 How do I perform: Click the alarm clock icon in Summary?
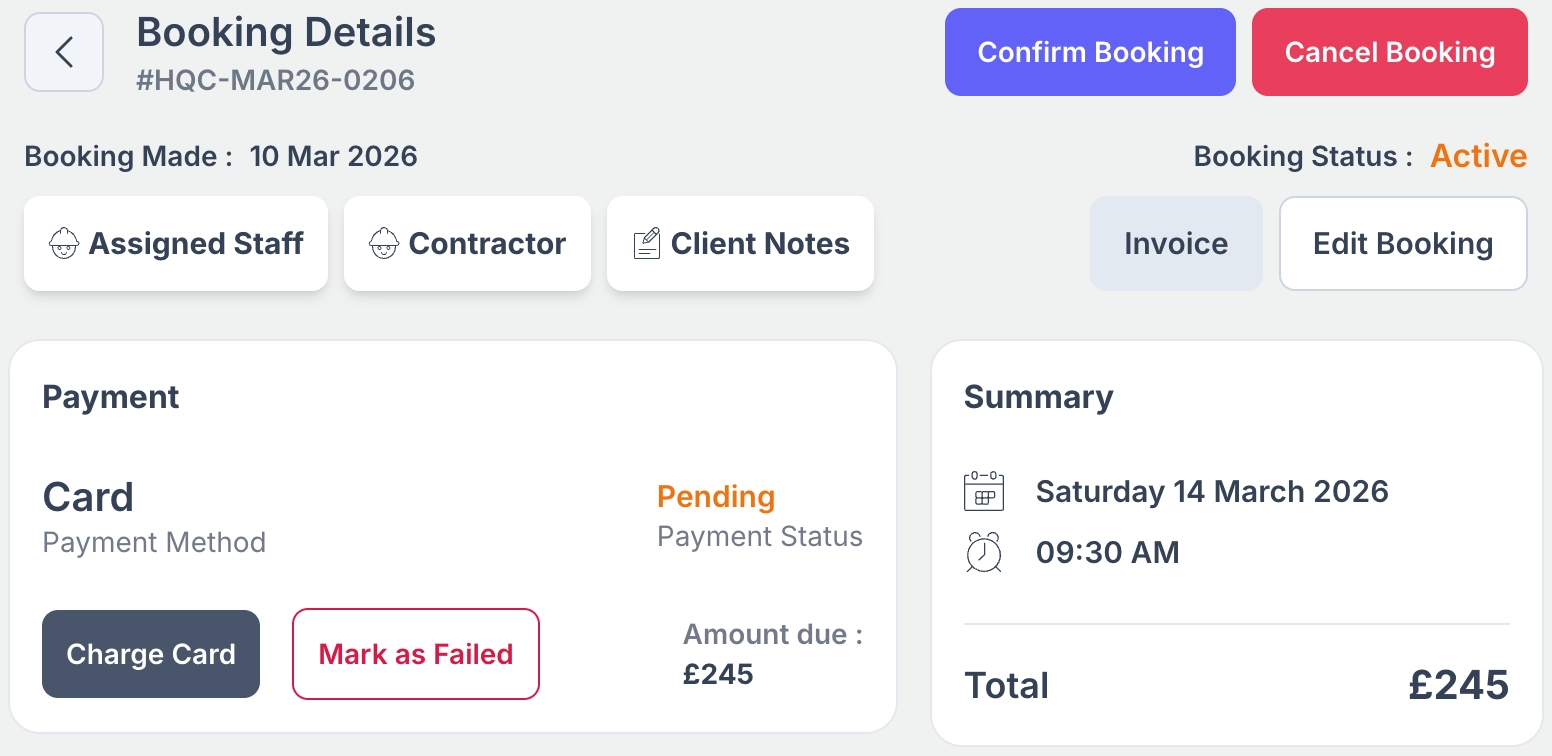click(984, 552)
